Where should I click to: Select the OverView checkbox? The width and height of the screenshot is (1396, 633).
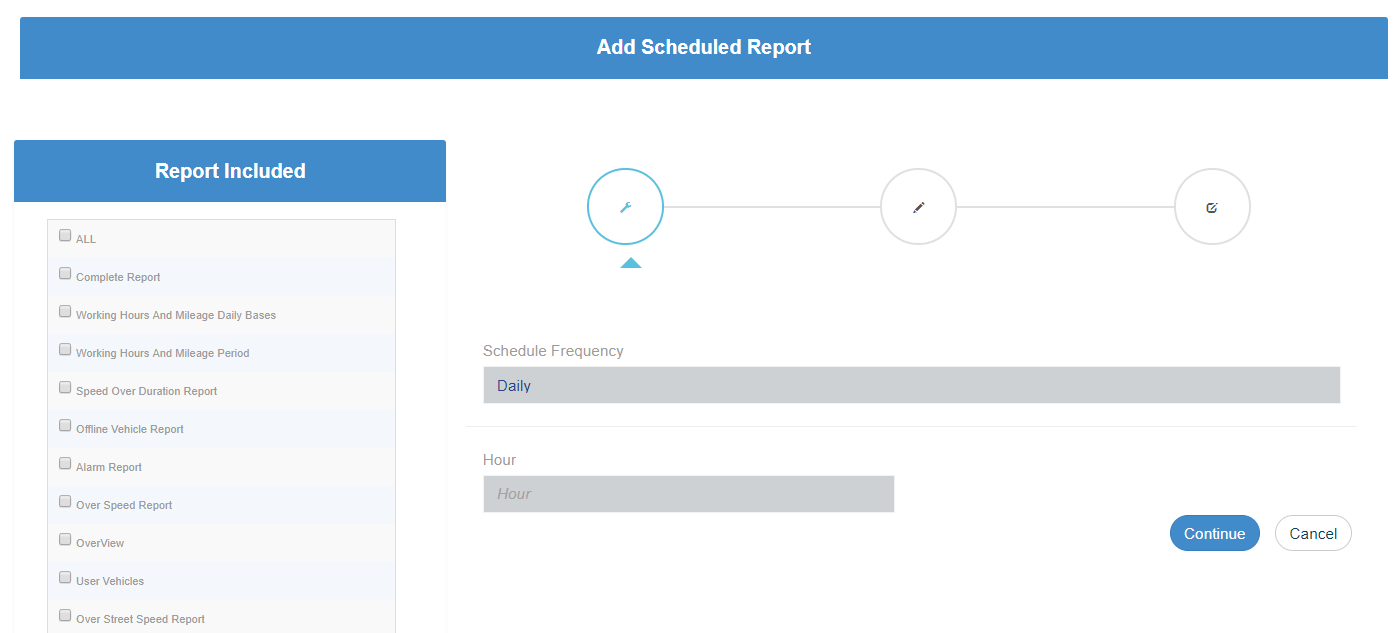[x=65, y=540]
